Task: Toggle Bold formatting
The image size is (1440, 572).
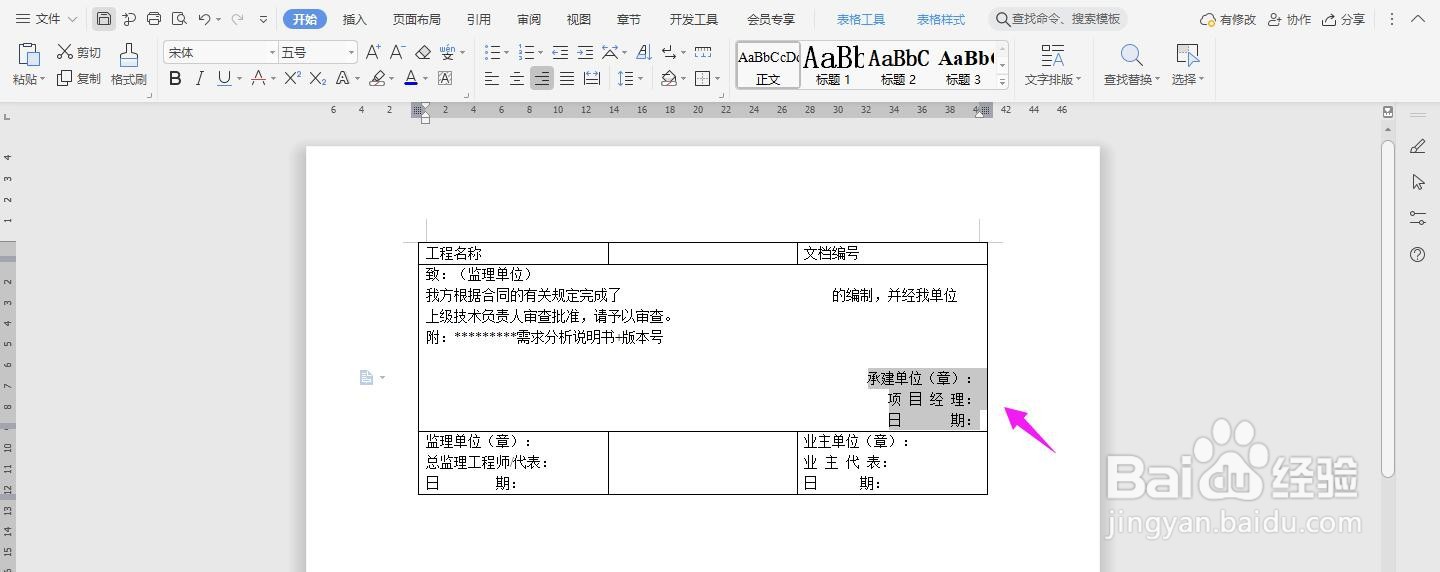Action: coord(175,78)
